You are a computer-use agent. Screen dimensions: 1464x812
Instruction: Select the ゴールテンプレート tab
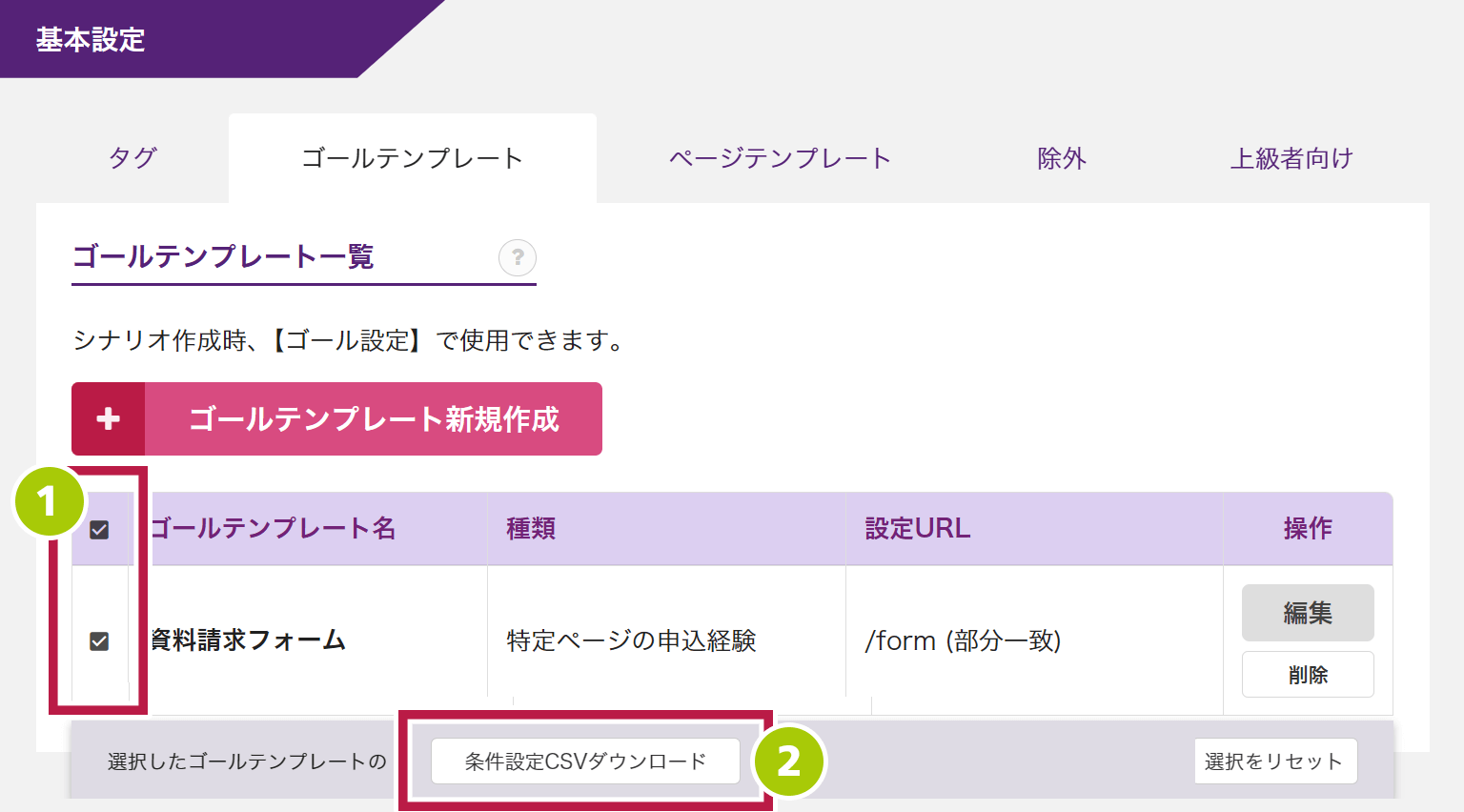point(412,158)
